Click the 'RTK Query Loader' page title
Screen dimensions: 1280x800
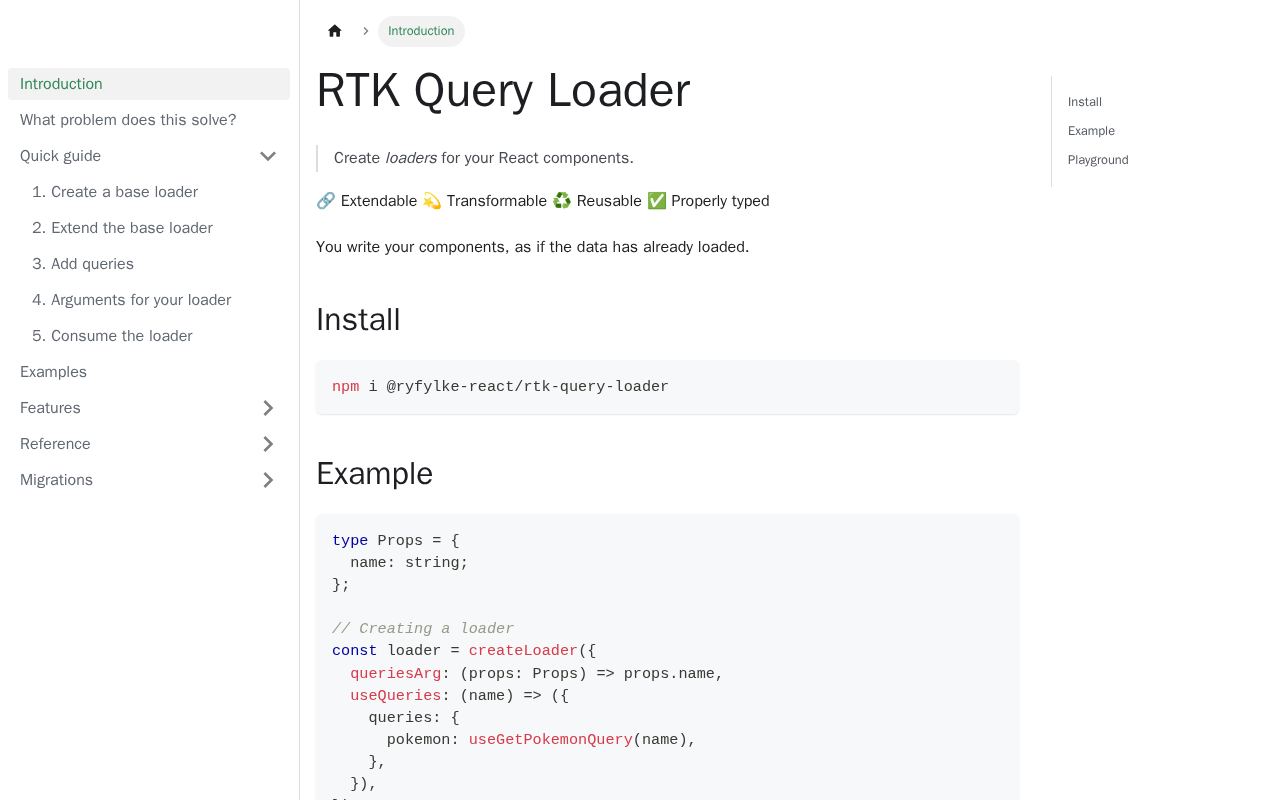click(x=503, y=90)
